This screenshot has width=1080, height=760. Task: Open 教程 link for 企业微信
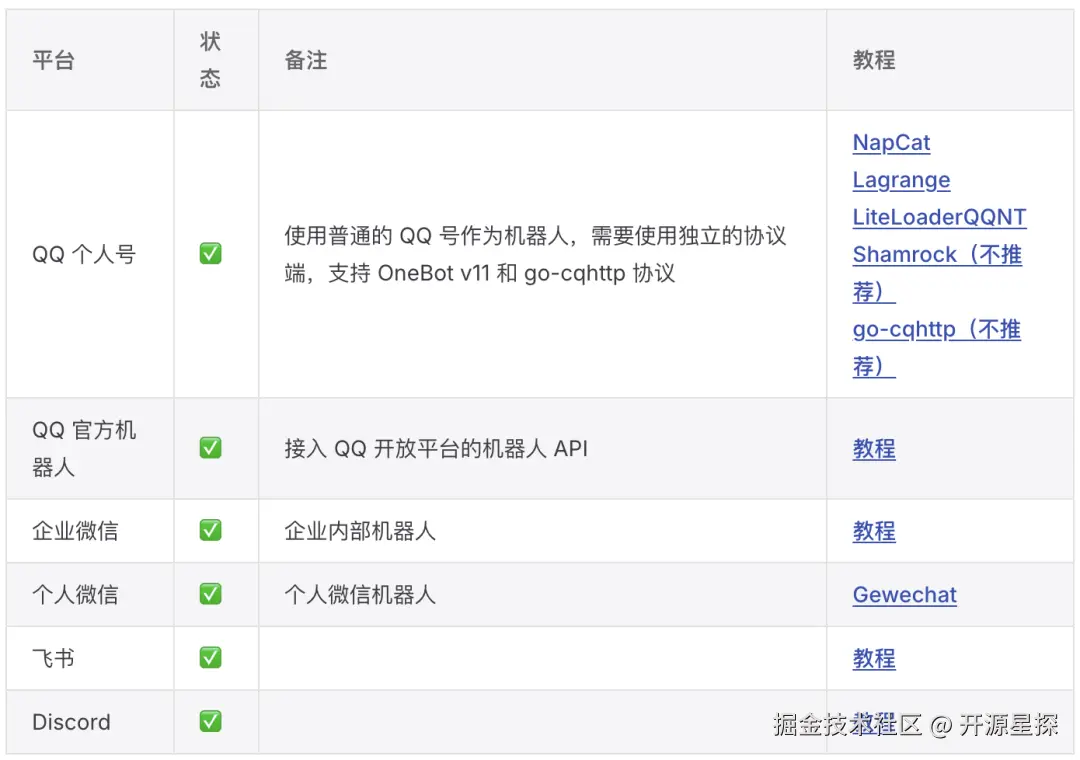tap(874, 531)
